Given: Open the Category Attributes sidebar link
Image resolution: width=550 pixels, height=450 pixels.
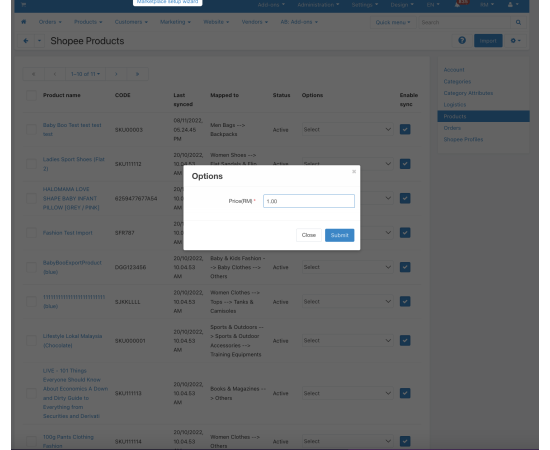Looking at the screenshot, I should [x=468, y=93].
